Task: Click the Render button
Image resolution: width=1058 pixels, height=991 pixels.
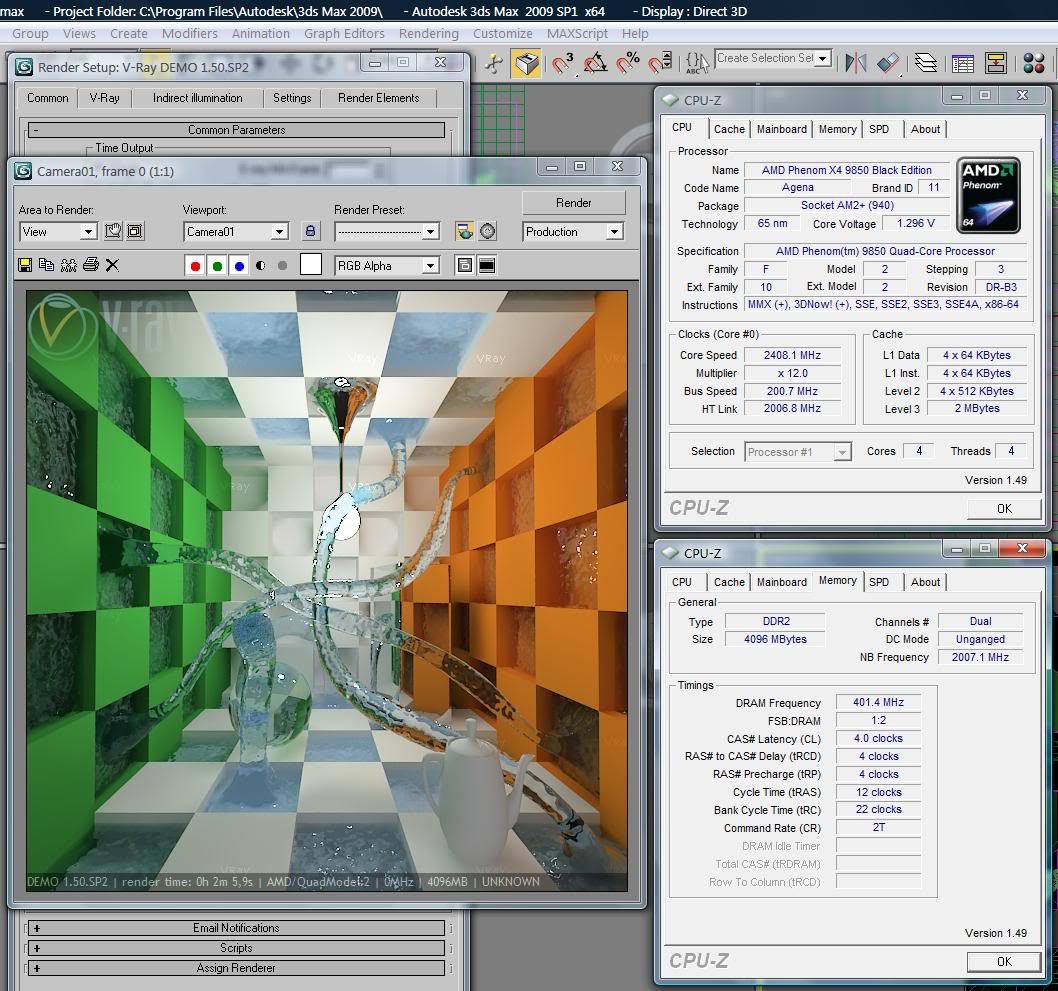Action: [x=574, y=203]
